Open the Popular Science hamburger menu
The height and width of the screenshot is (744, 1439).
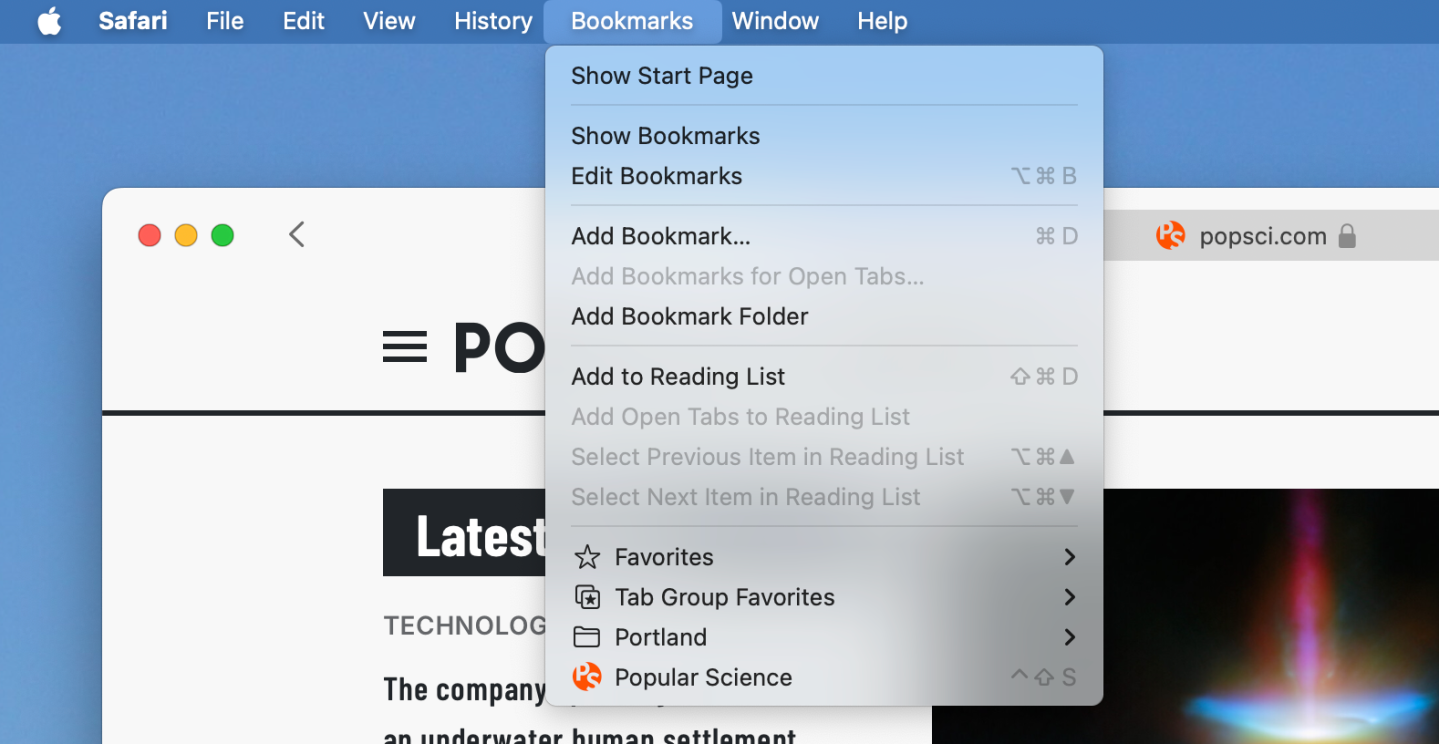[405, 347]
